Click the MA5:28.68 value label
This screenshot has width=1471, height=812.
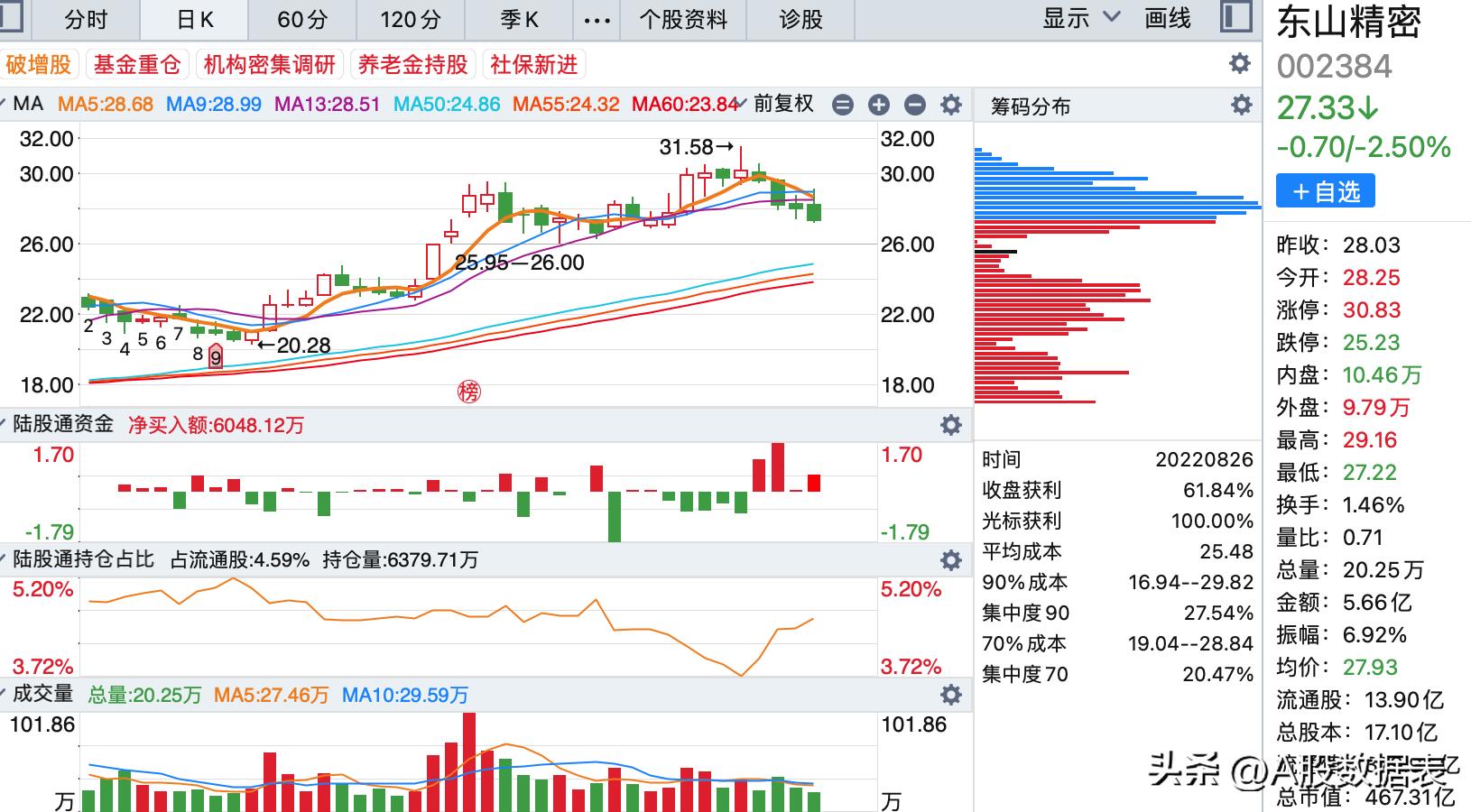tap(106, 105)
